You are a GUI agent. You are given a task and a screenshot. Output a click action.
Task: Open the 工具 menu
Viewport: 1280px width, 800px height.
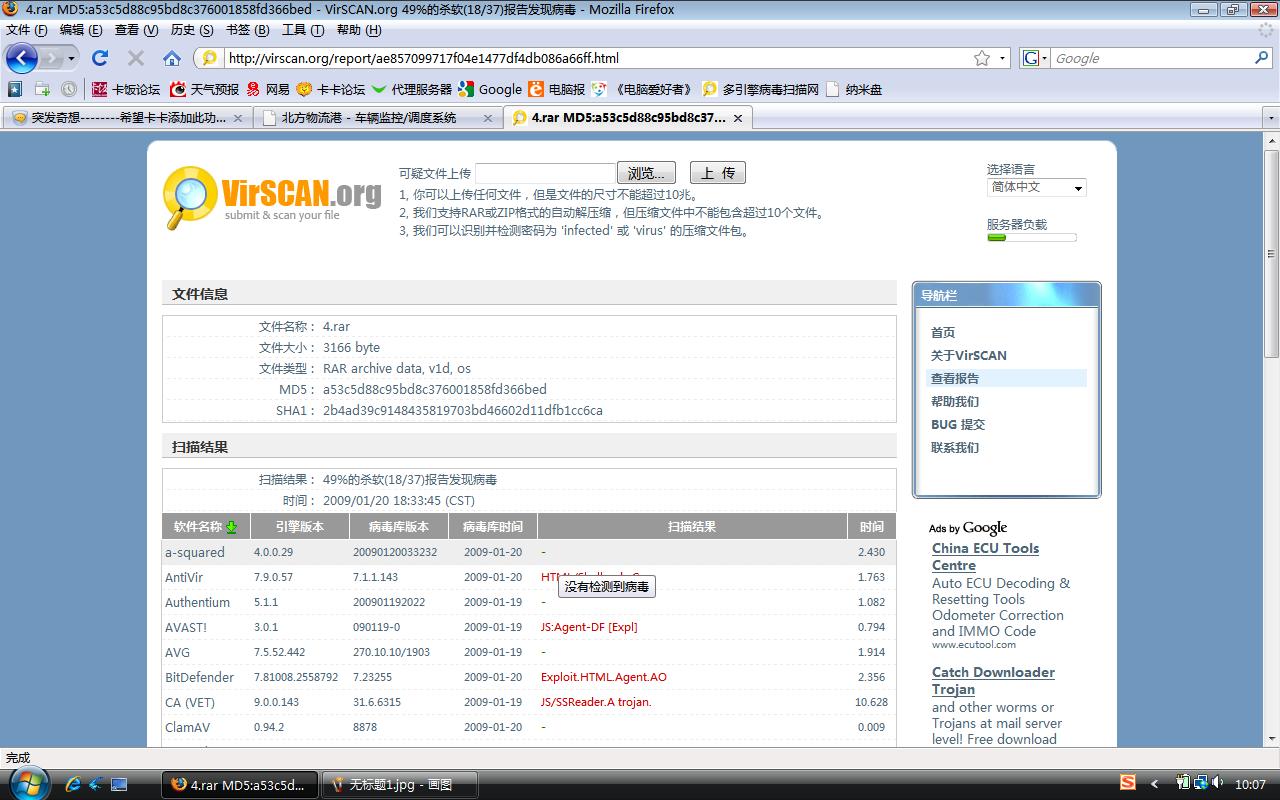[x=304, y=30]
